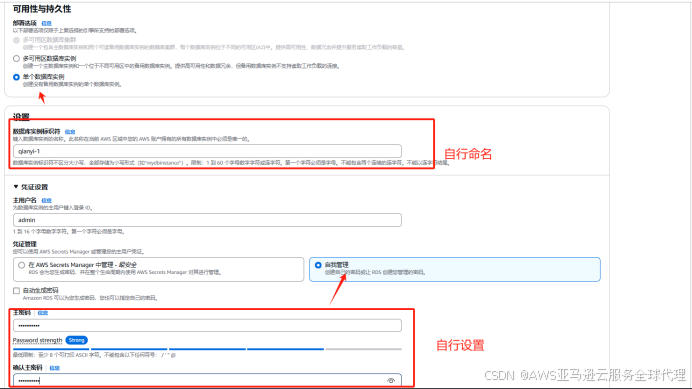The width and height of the screenshot is (692, 389).
Task: Open info link beside master username label
Action: (x=46, y=200)
